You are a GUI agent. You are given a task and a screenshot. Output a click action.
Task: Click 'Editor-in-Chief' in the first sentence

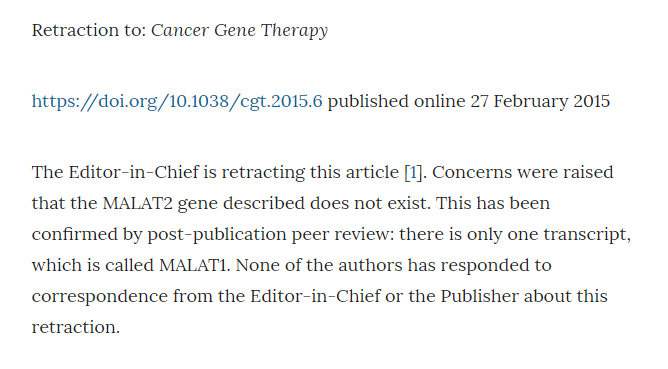coord(134,172)
